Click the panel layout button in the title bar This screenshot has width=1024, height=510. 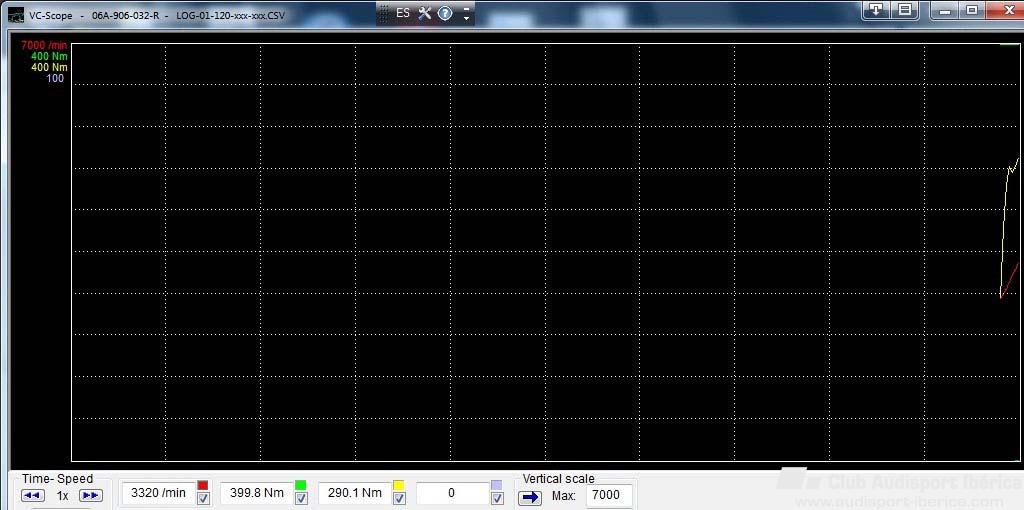(x=904, y=9)
